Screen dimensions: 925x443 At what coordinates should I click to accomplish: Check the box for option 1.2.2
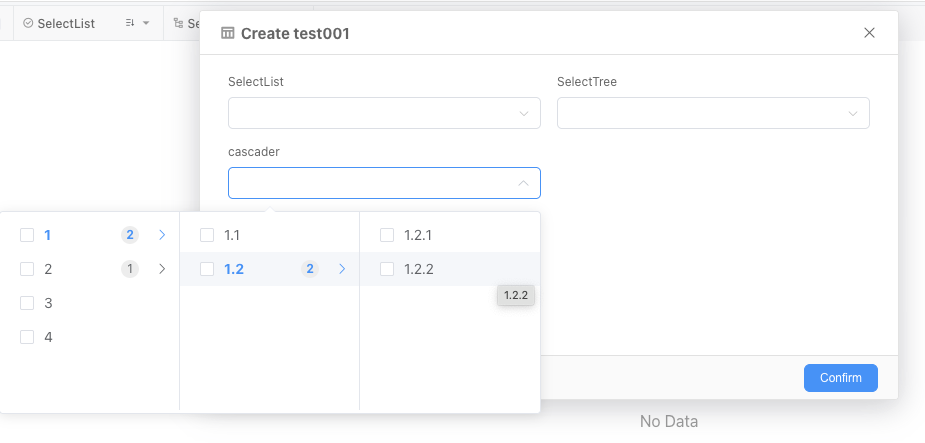coord(387,269)
